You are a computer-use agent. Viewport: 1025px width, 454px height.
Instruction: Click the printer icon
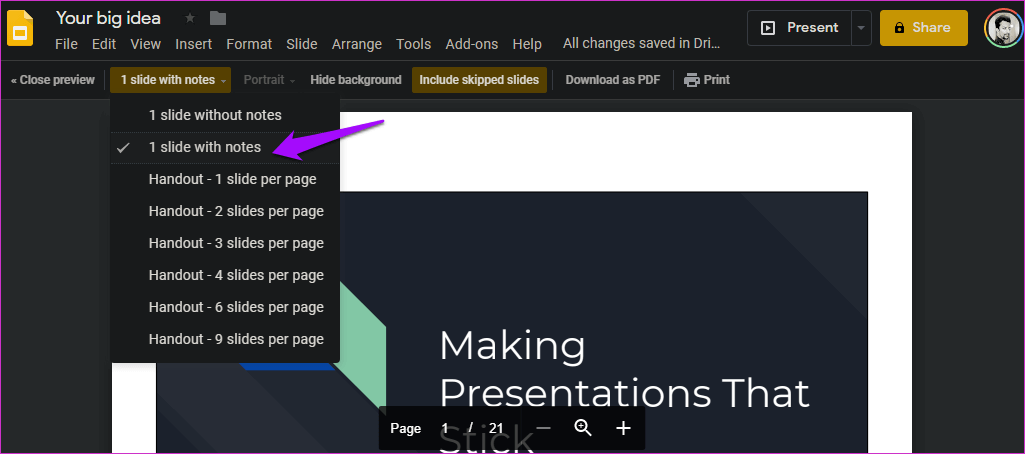[x=692, y=80]
